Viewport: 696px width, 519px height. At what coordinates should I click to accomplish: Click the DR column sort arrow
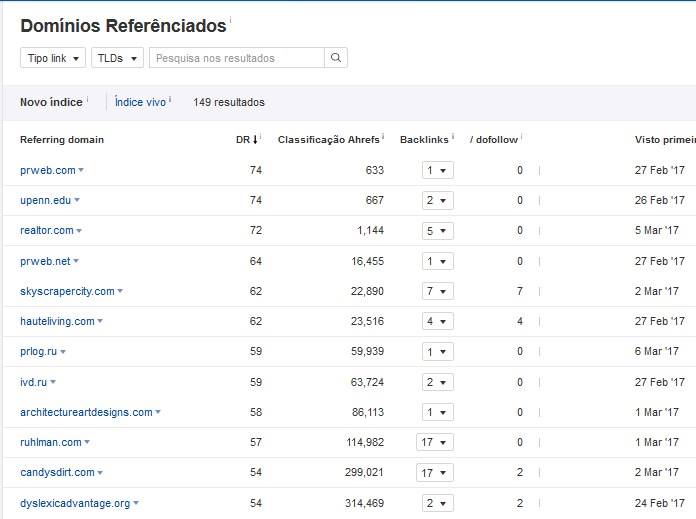(x=256, y=140)
